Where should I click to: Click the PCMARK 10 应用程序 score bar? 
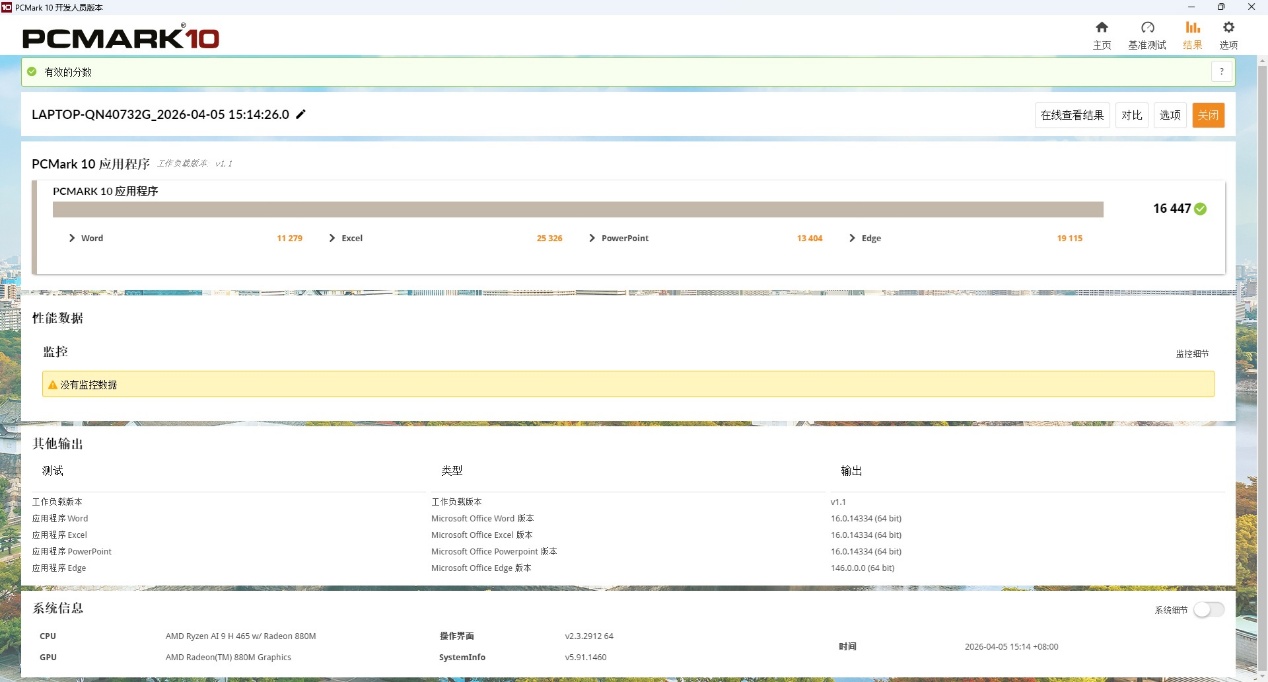[578, 209]
